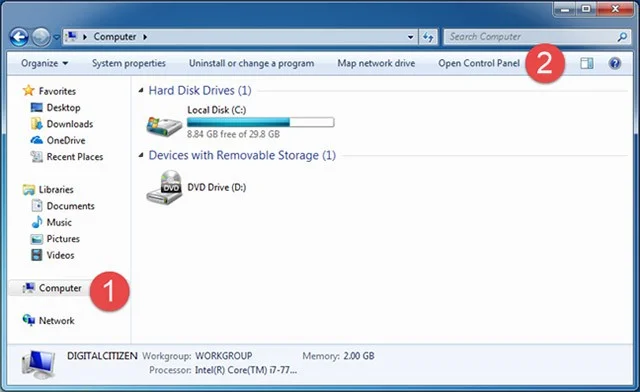Screen dimensions: 640x392
Task: Click the Hard Disk Drives (1) header
Action: (200, 90)
